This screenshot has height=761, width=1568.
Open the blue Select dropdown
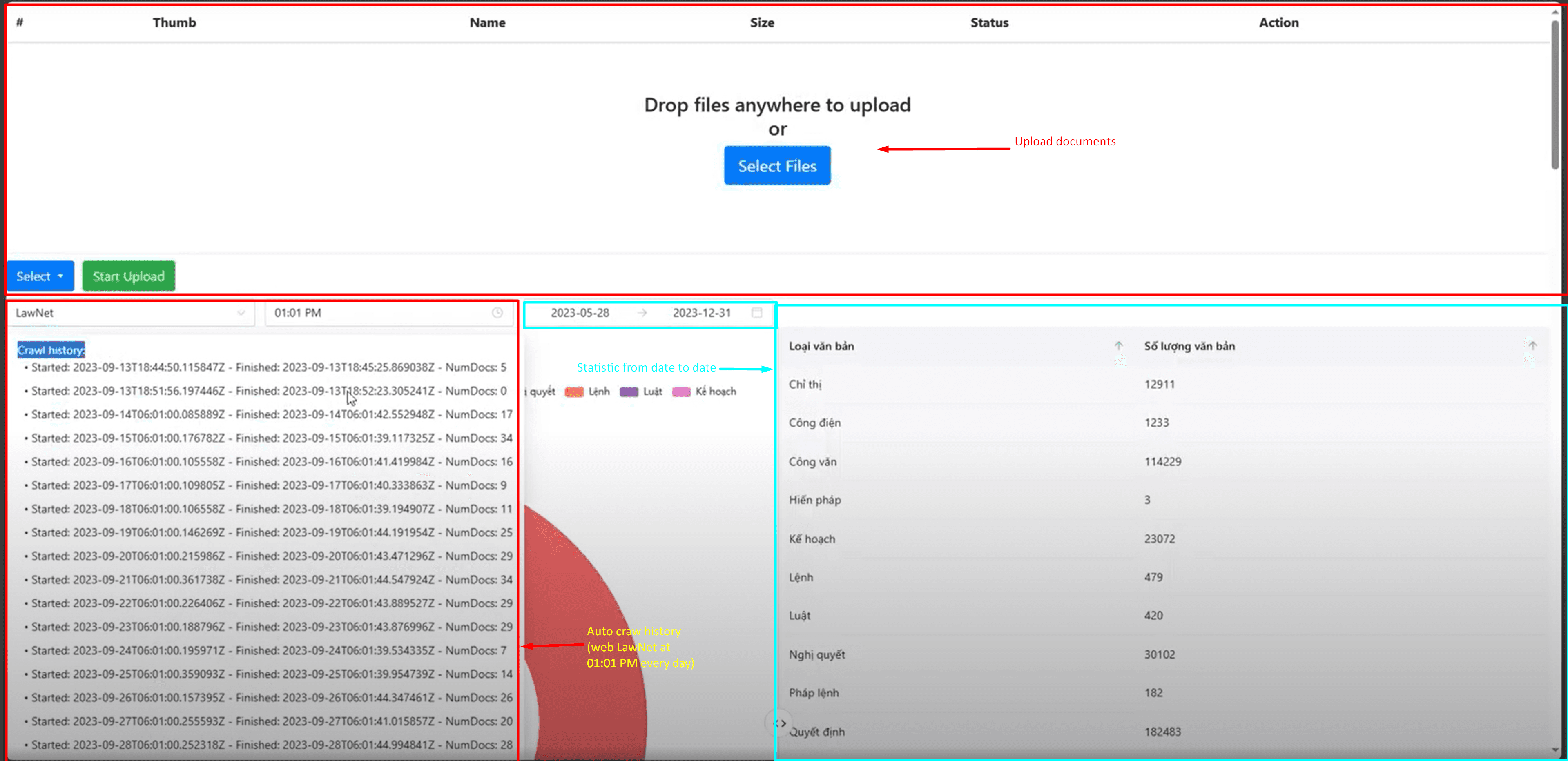point(40,276)
